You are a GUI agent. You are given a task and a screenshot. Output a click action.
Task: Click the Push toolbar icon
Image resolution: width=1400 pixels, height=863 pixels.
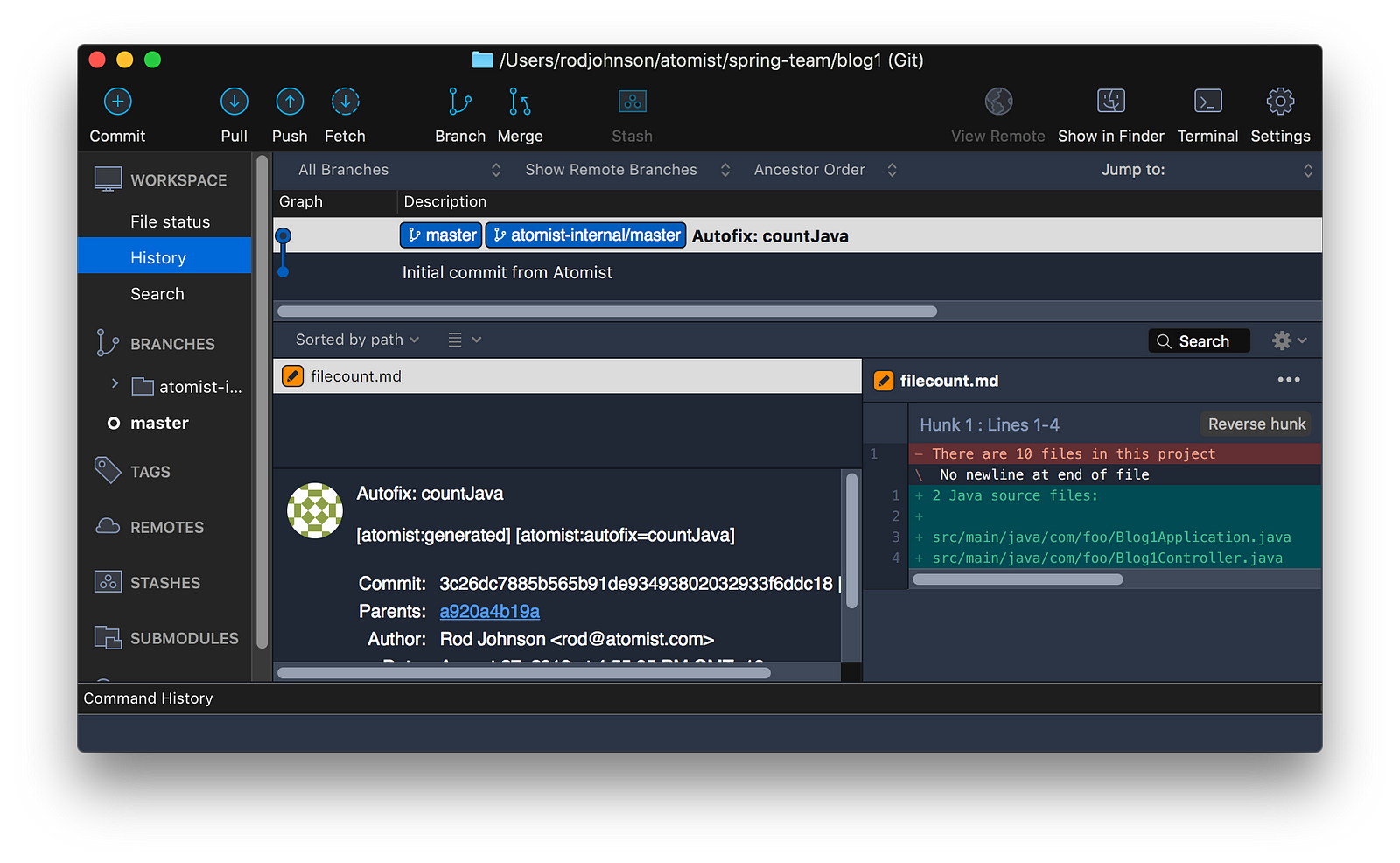[x=290, y=102]
